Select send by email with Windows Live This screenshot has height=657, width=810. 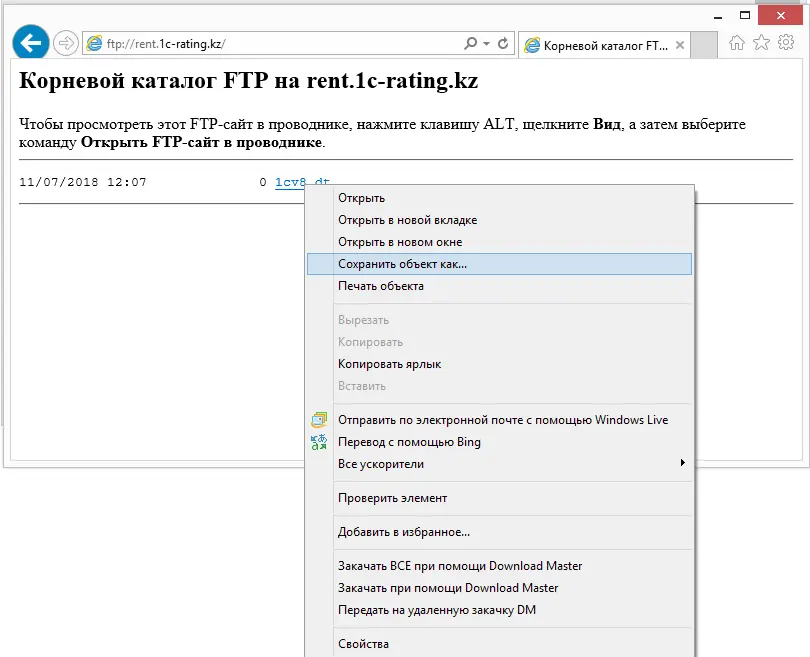click(499, 420)
